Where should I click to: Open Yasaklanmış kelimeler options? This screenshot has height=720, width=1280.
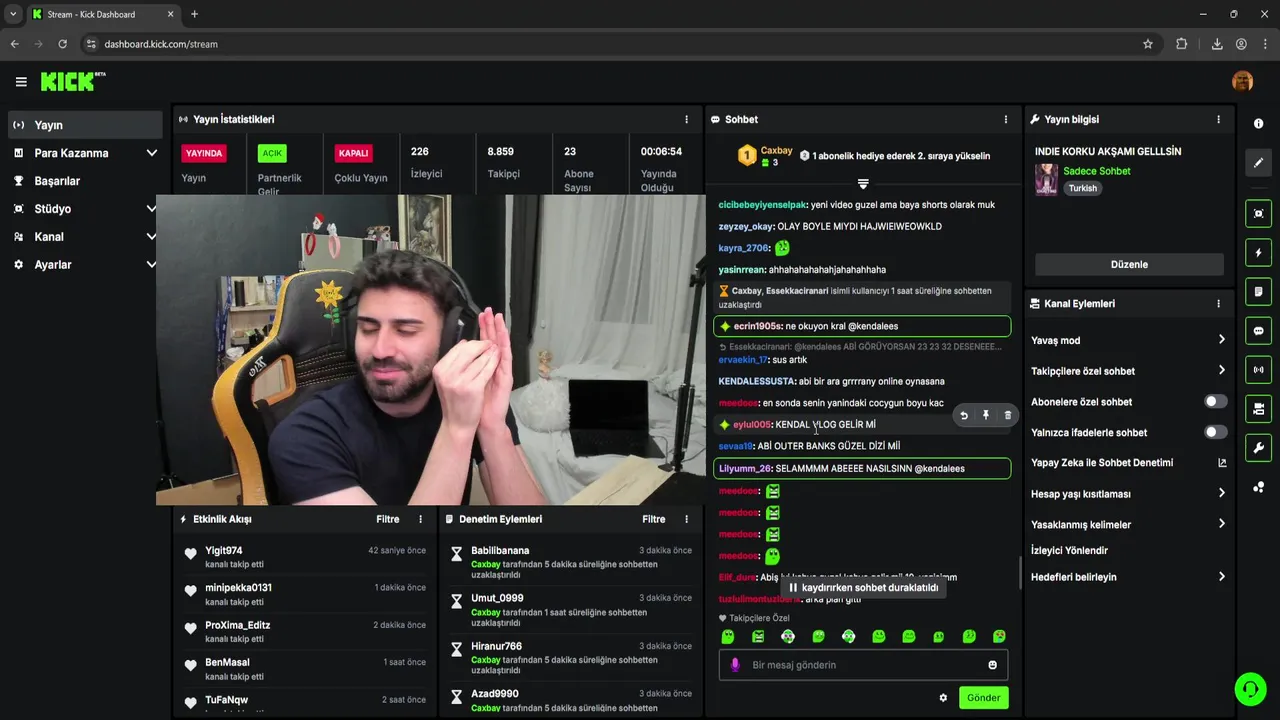[1129, 525]
